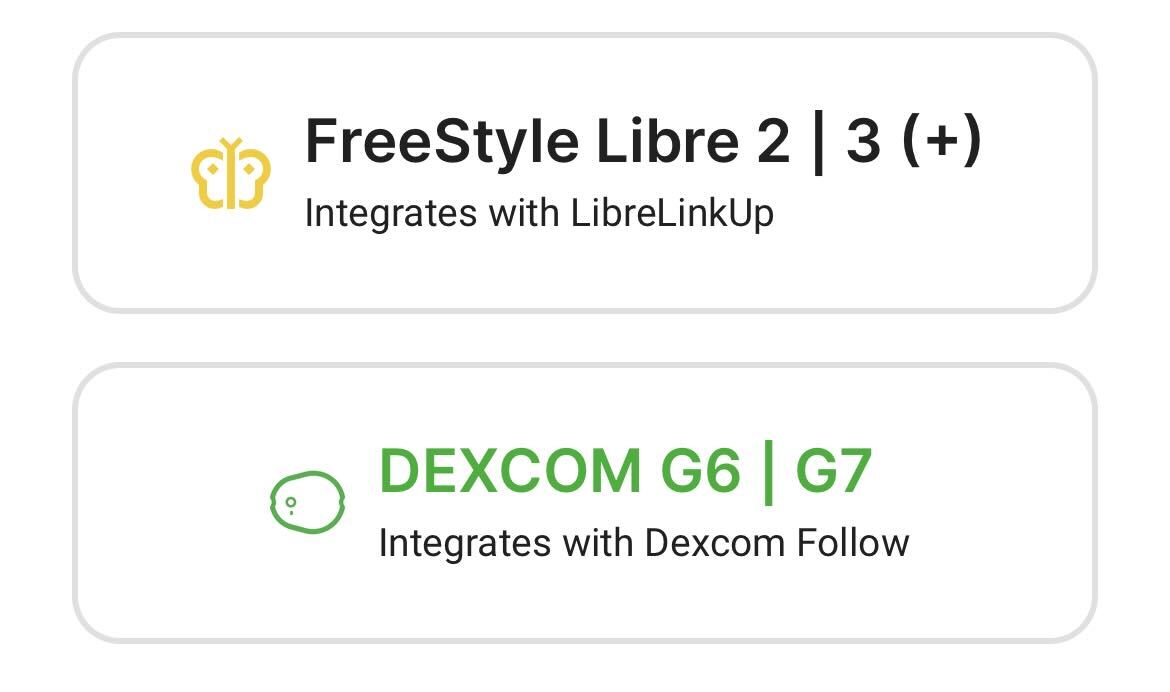Screen dimensions: 1170x692
Task: Open the LibreLinkUp integration card
Action: 585,173
